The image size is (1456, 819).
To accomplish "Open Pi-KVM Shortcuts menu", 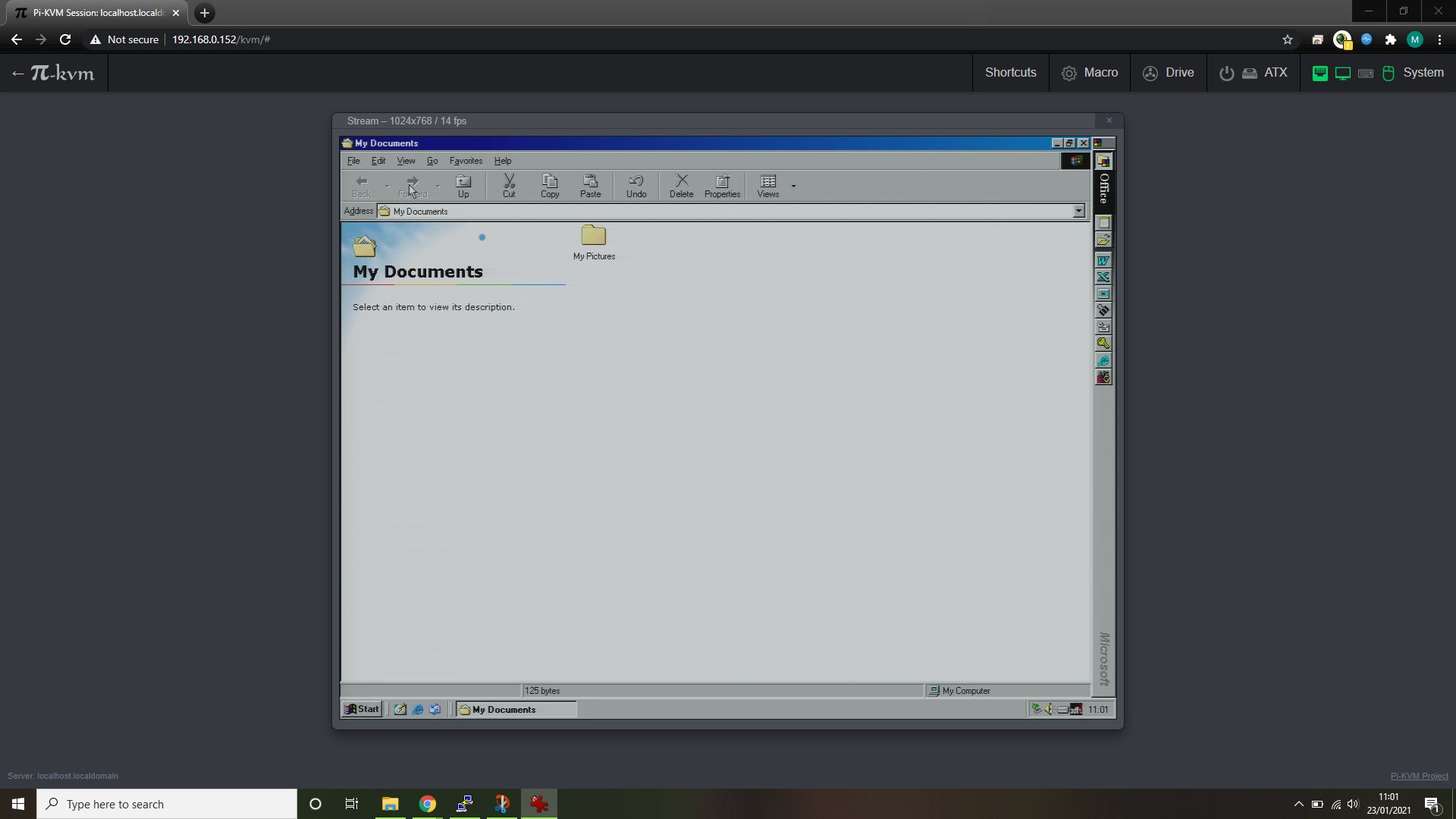I will pyautogui.click(x=1010, y=73).
